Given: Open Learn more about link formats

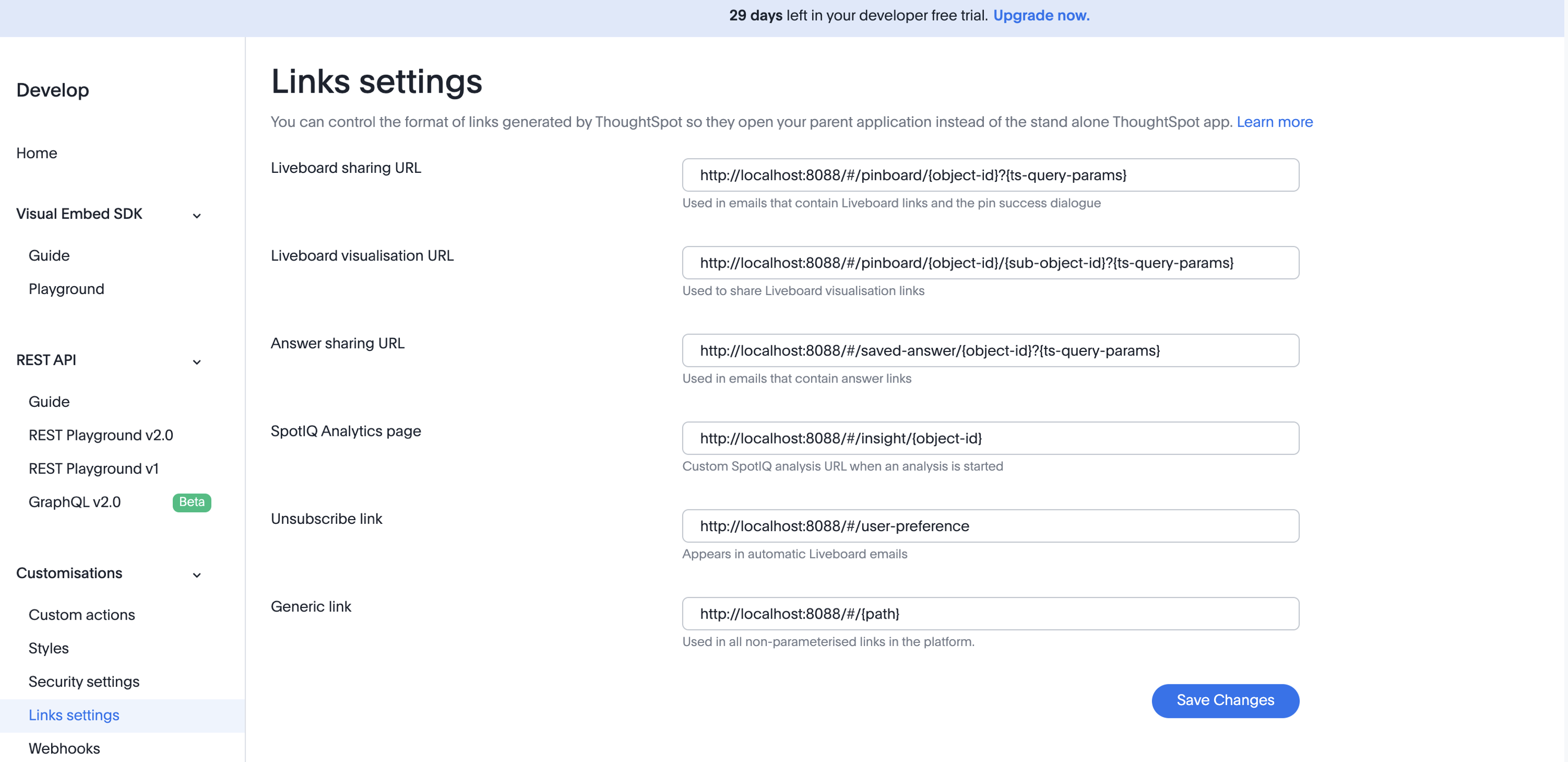Looking at the screenshot, I should click(x=1275, y=122).
